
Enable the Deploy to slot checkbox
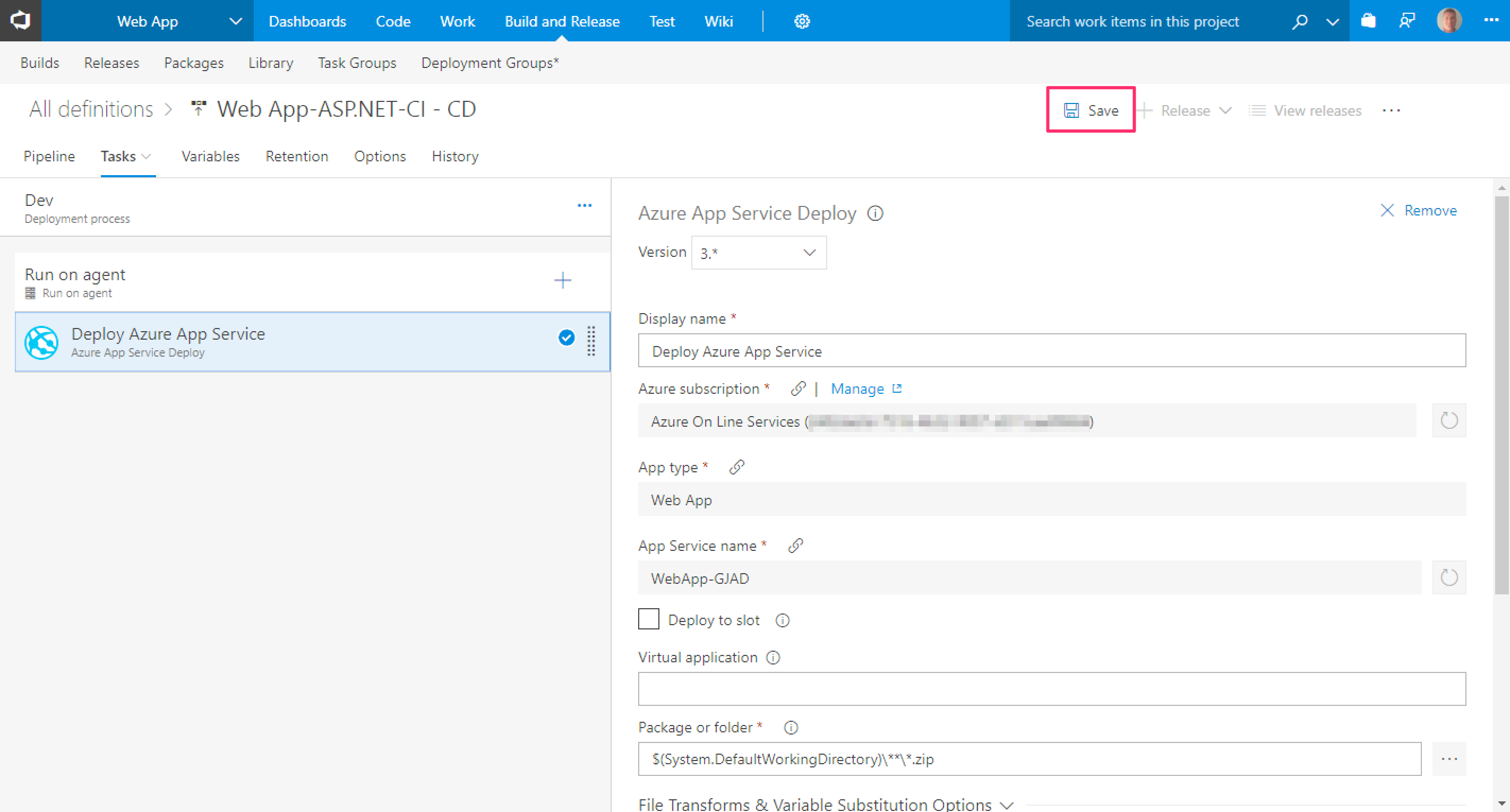pos(648,619)
